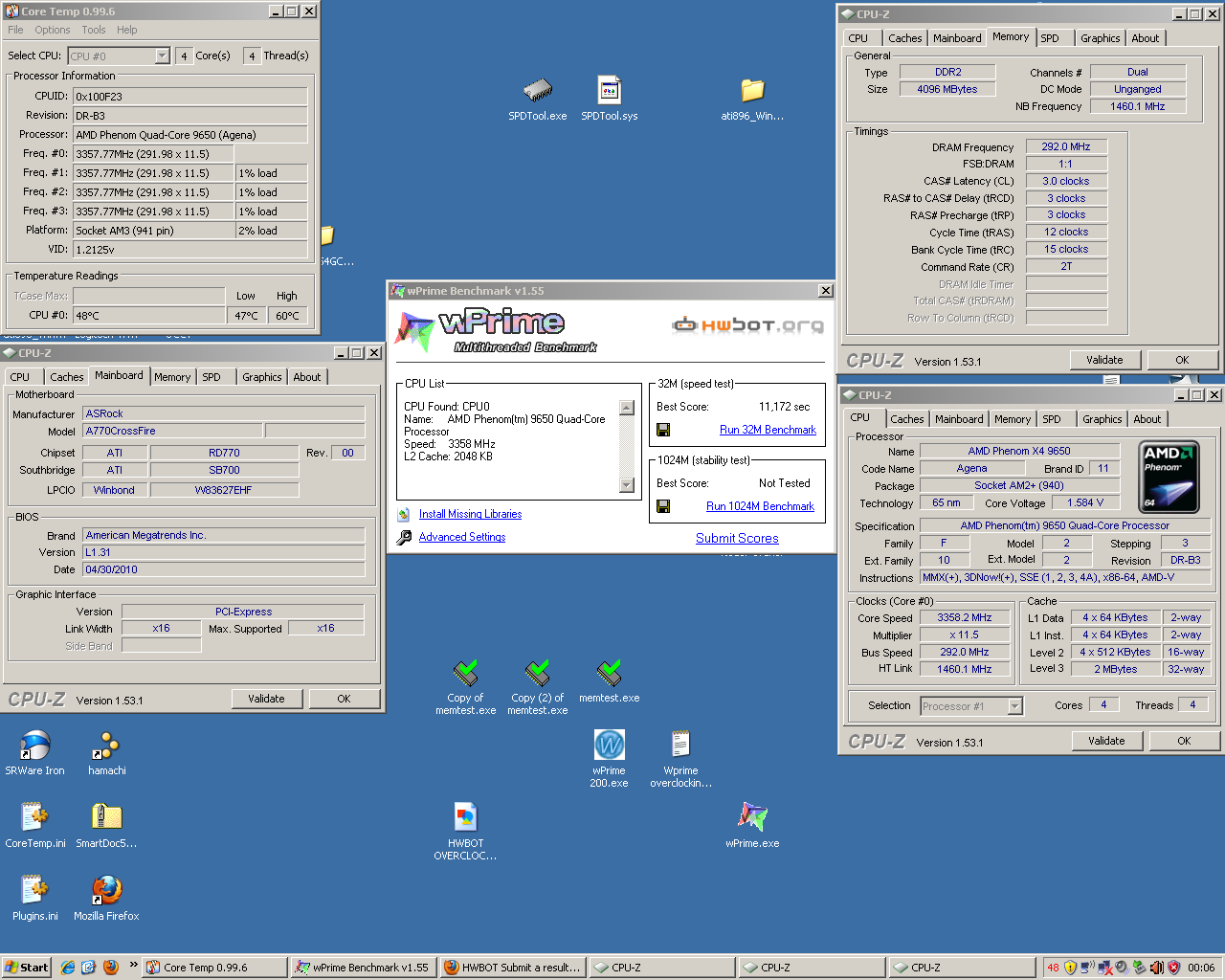Screen dimensions: 1225x980
Task: Click the hwbot.org logo in wPrime
Action: (747, 325)
